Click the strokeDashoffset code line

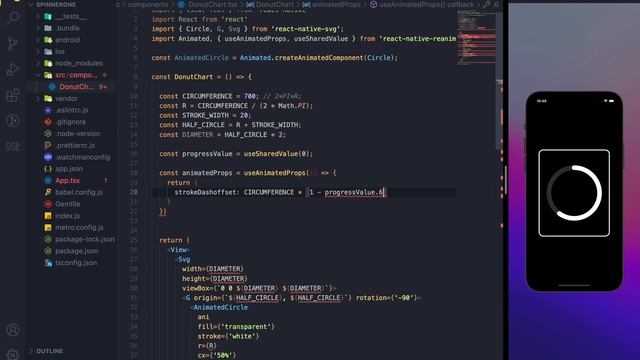coord(280,192)
